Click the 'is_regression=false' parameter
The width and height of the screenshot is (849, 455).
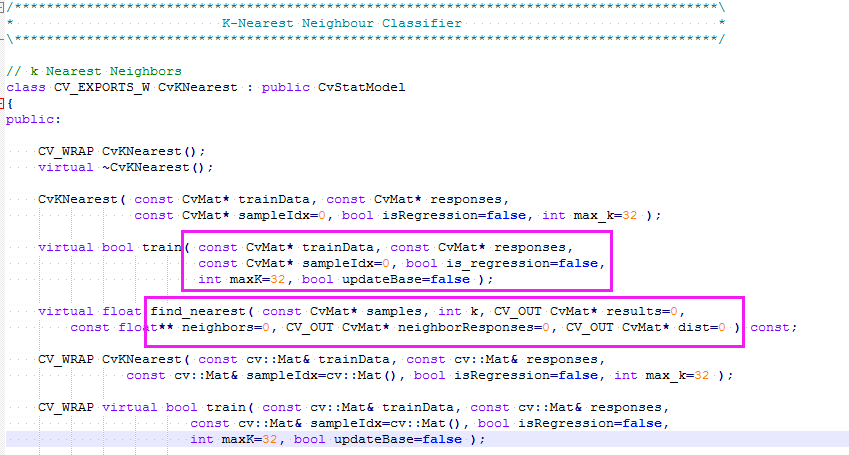522,263
